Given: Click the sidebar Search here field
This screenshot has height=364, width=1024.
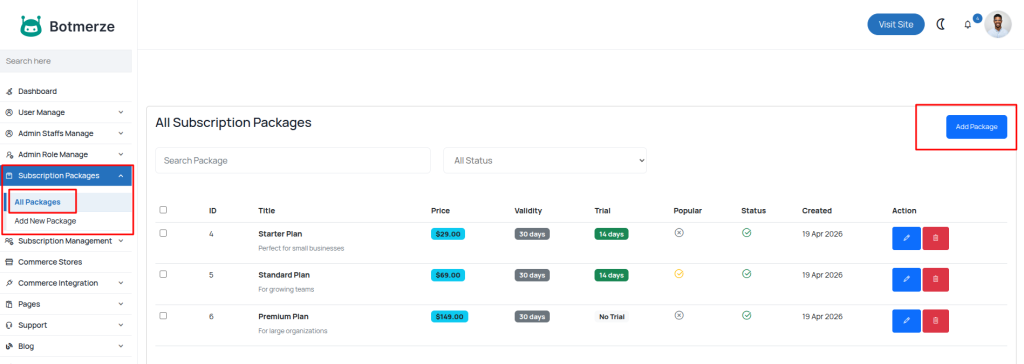Looking at the screenshot, I should click(x=66, y=61).
